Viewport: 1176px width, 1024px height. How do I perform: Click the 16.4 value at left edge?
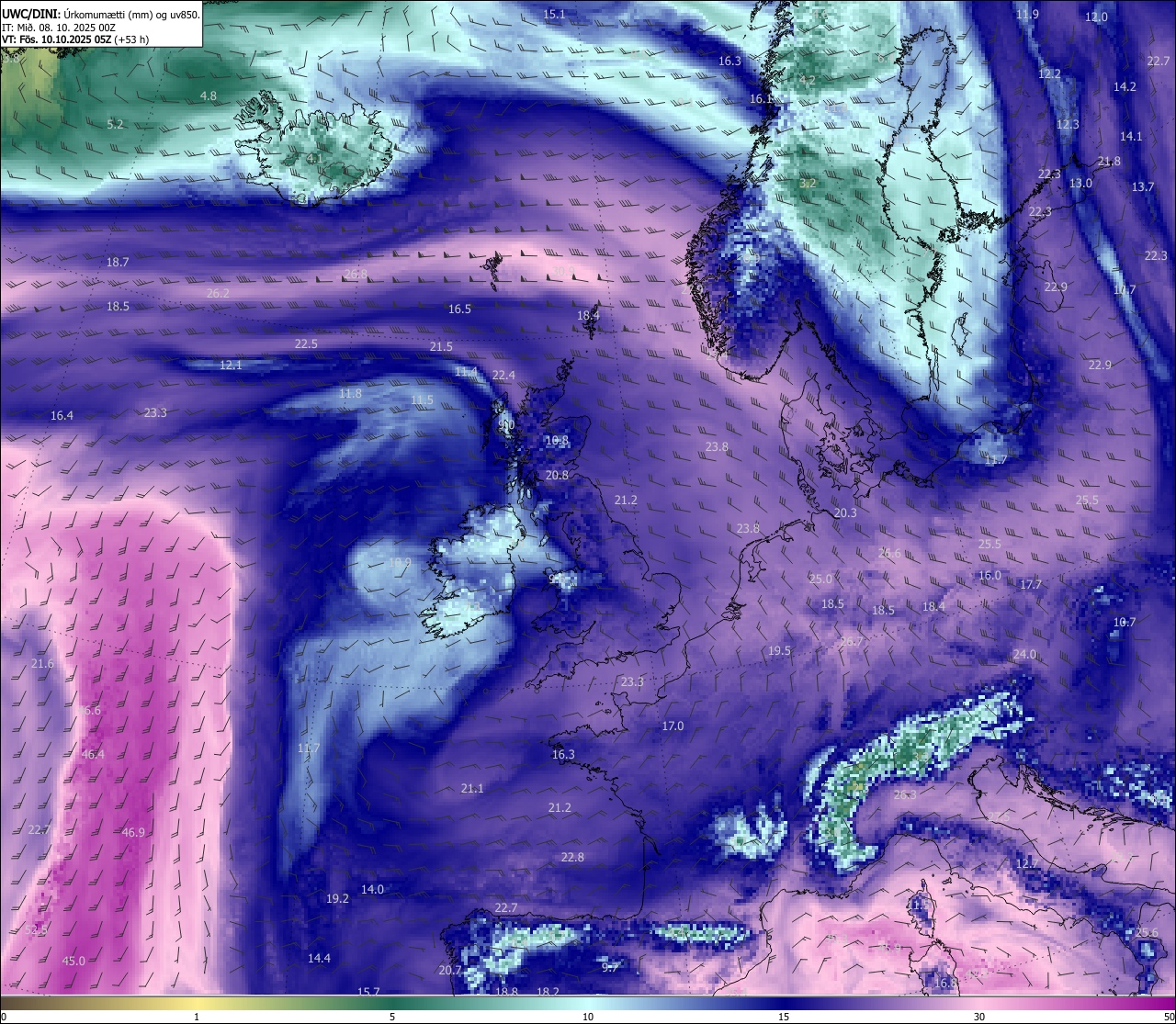pos(62,415)
